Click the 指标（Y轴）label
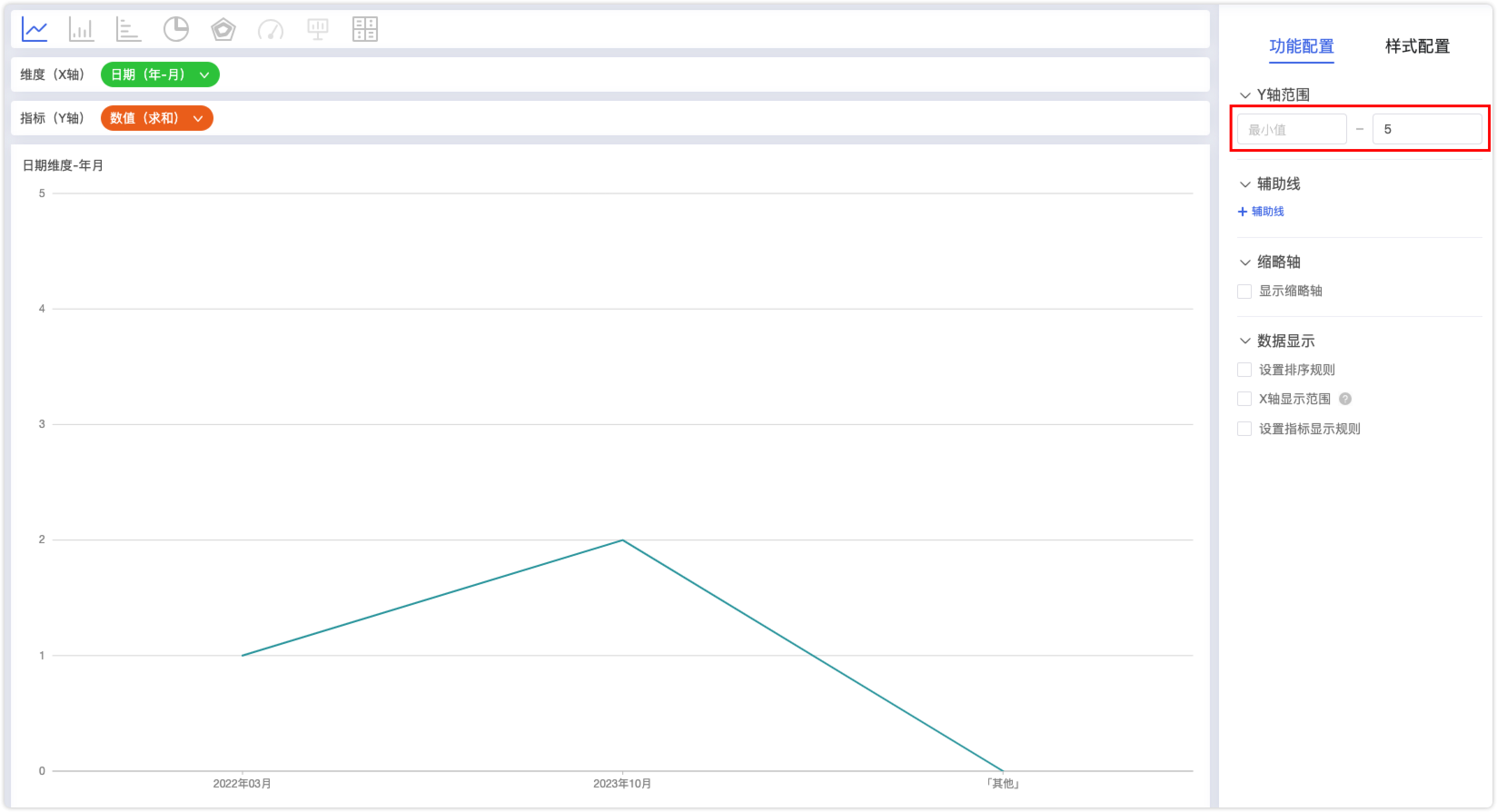Viewport: 1497px width, 812px height. 52,118
